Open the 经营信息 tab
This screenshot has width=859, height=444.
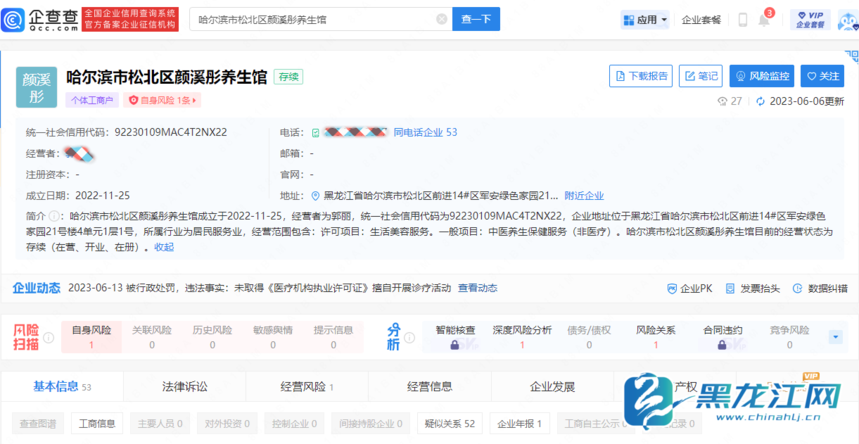(429, 386)
